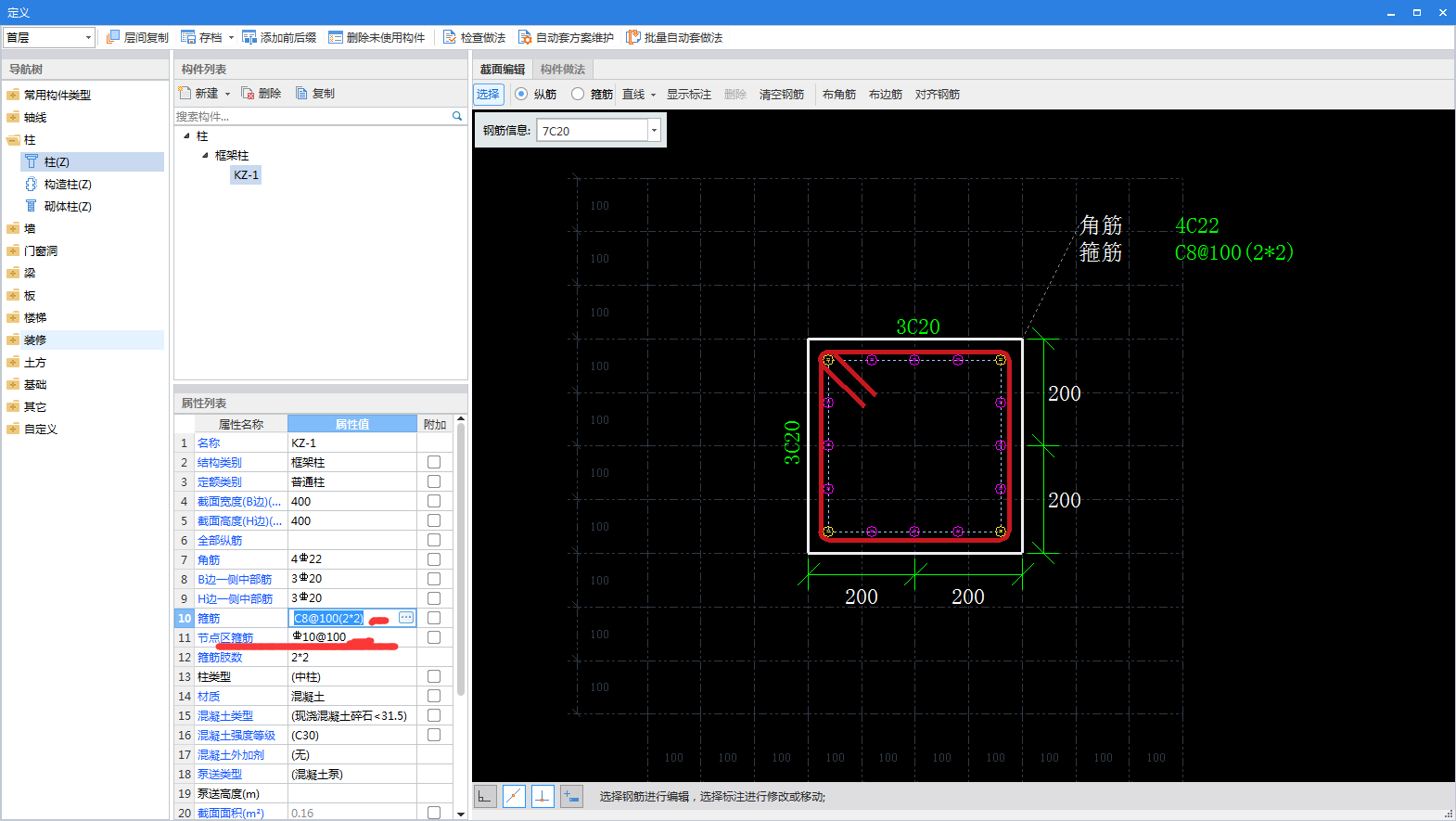Click the property list vertical scrollbar
Viewport: 1456px width, 821px height.
pyautogui.click(x=461, y=561)
